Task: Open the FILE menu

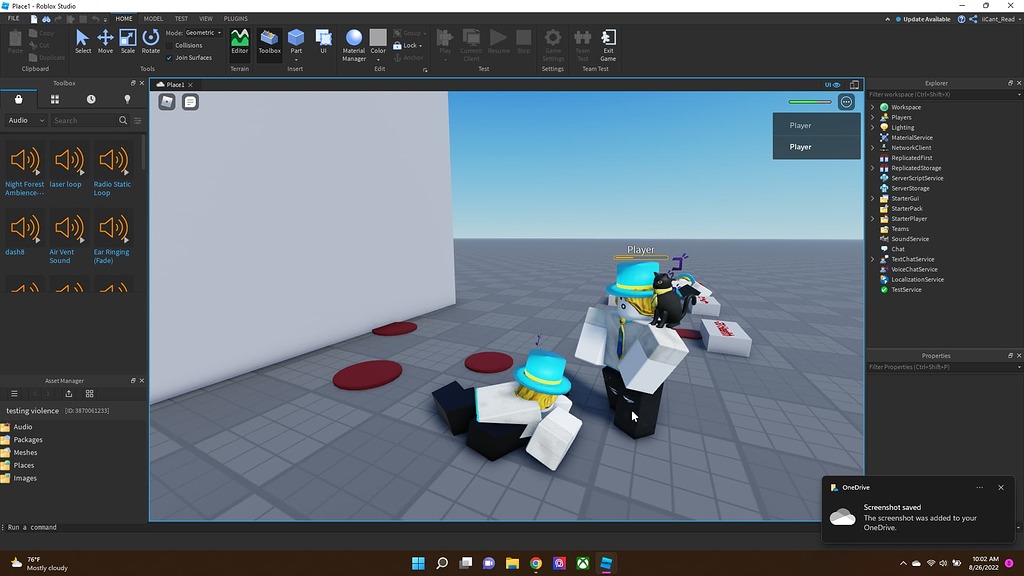Action: (x=13, y=17)
